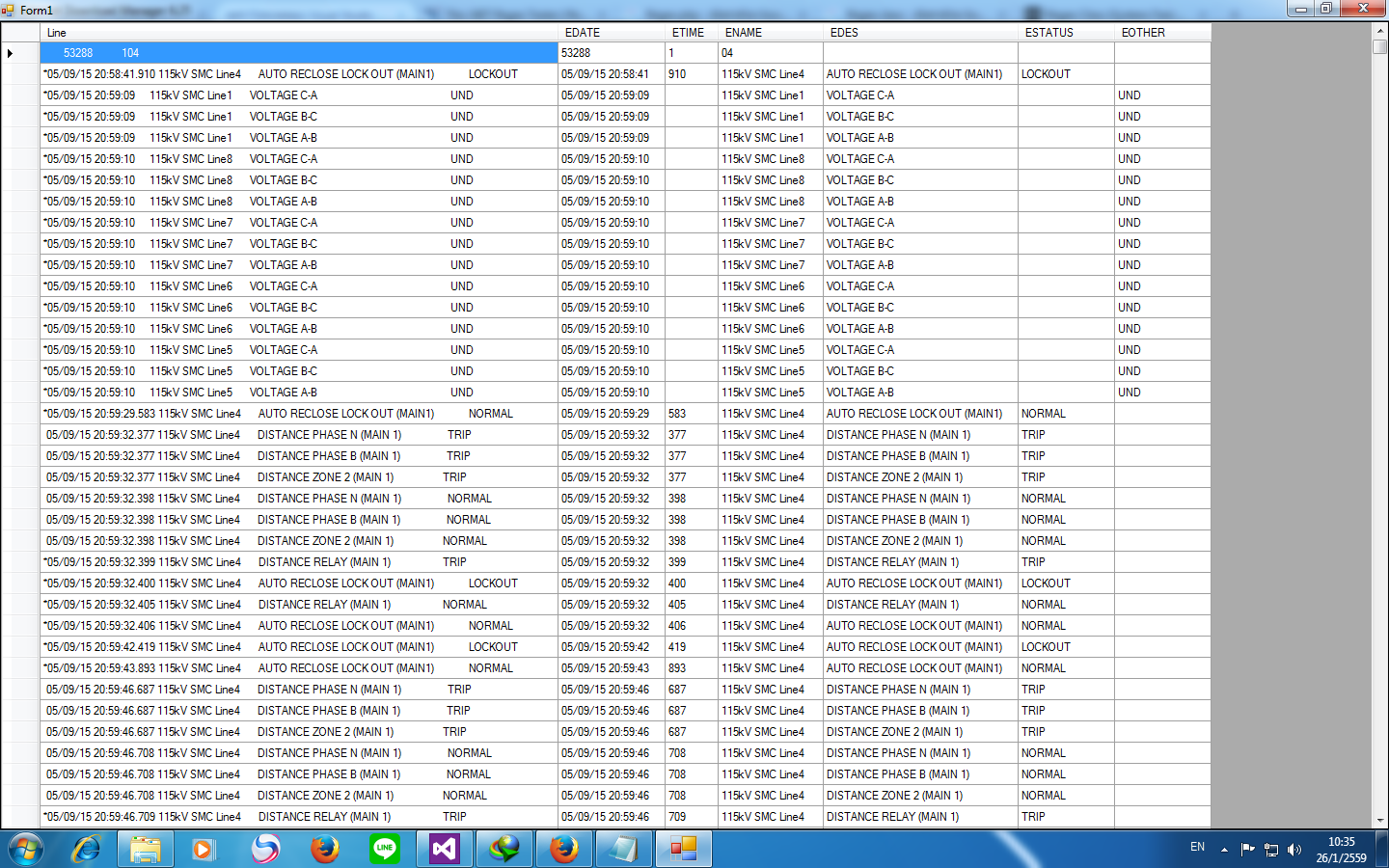Select ETIME cell with value 419
This screenshot has width=1389, height=868.
[x=692, y=647]
